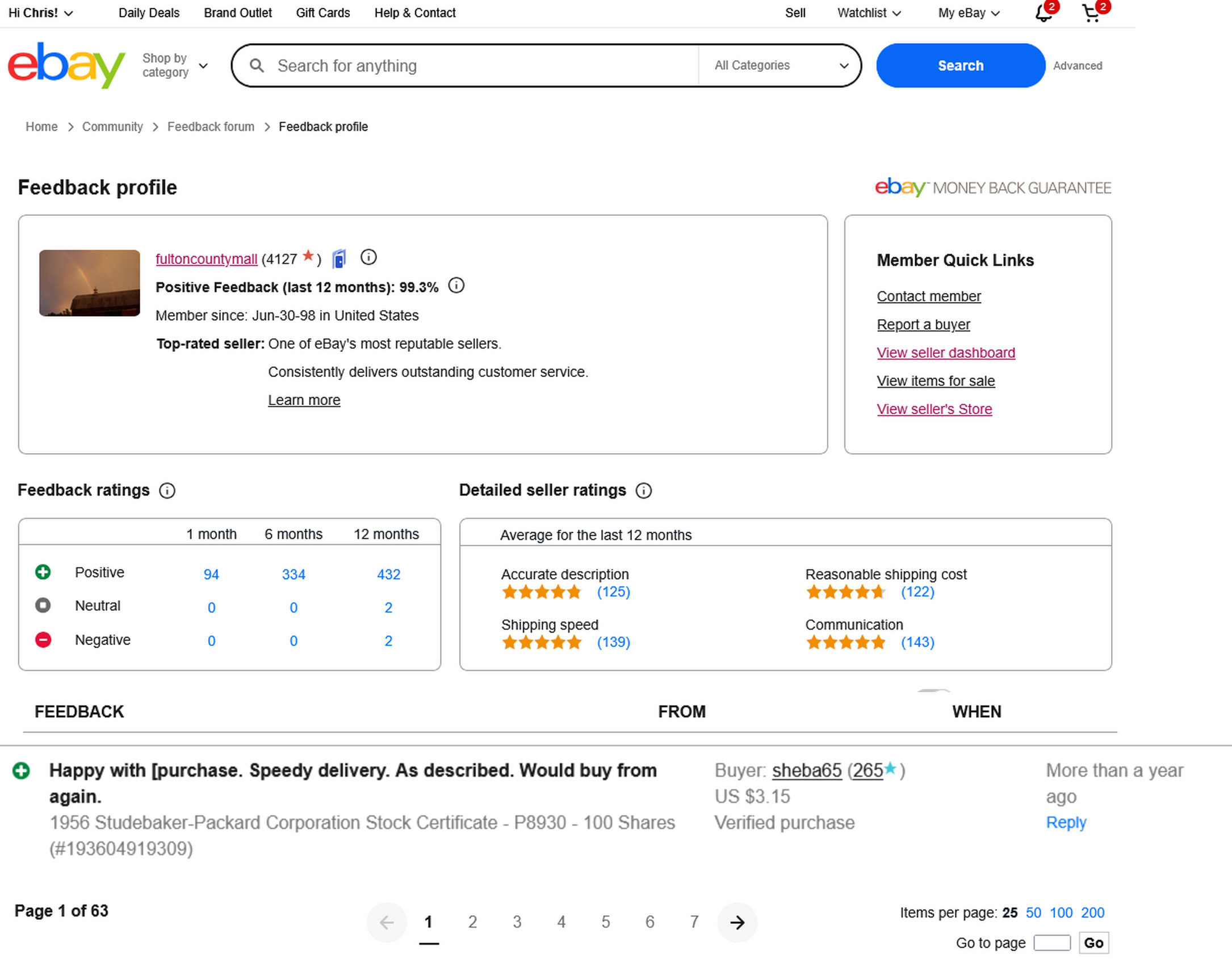Click the eBay logo

click(66, 65)
